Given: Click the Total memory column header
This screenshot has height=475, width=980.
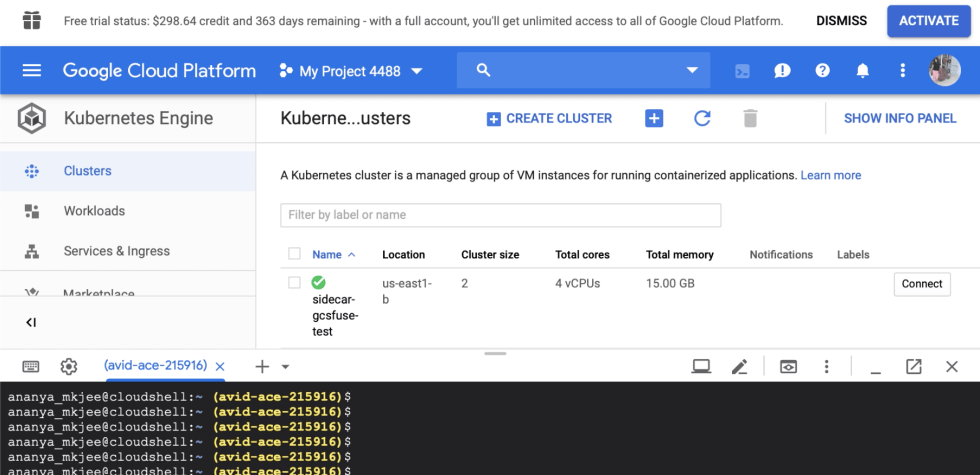Looking at the screenshot, I should click(680, 254).
